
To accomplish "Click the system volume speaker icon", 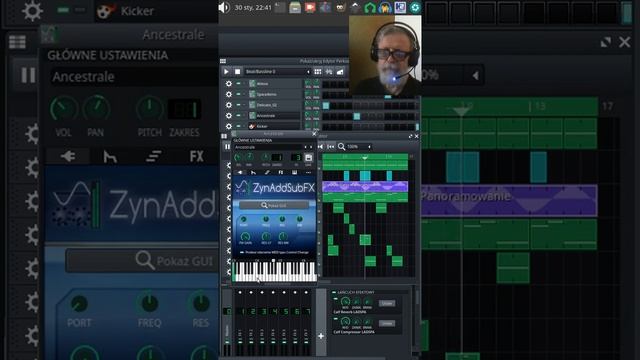I will 224,7.
